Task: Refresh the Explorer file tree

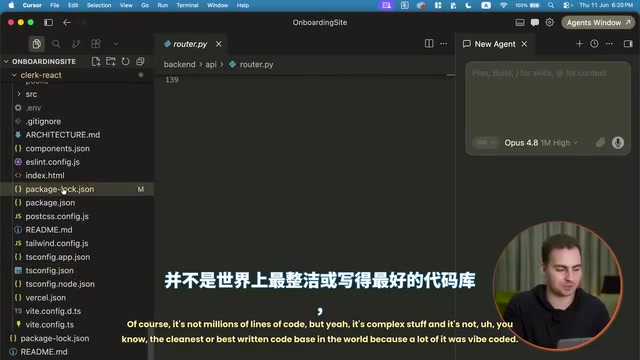Action: coord(125,62)
